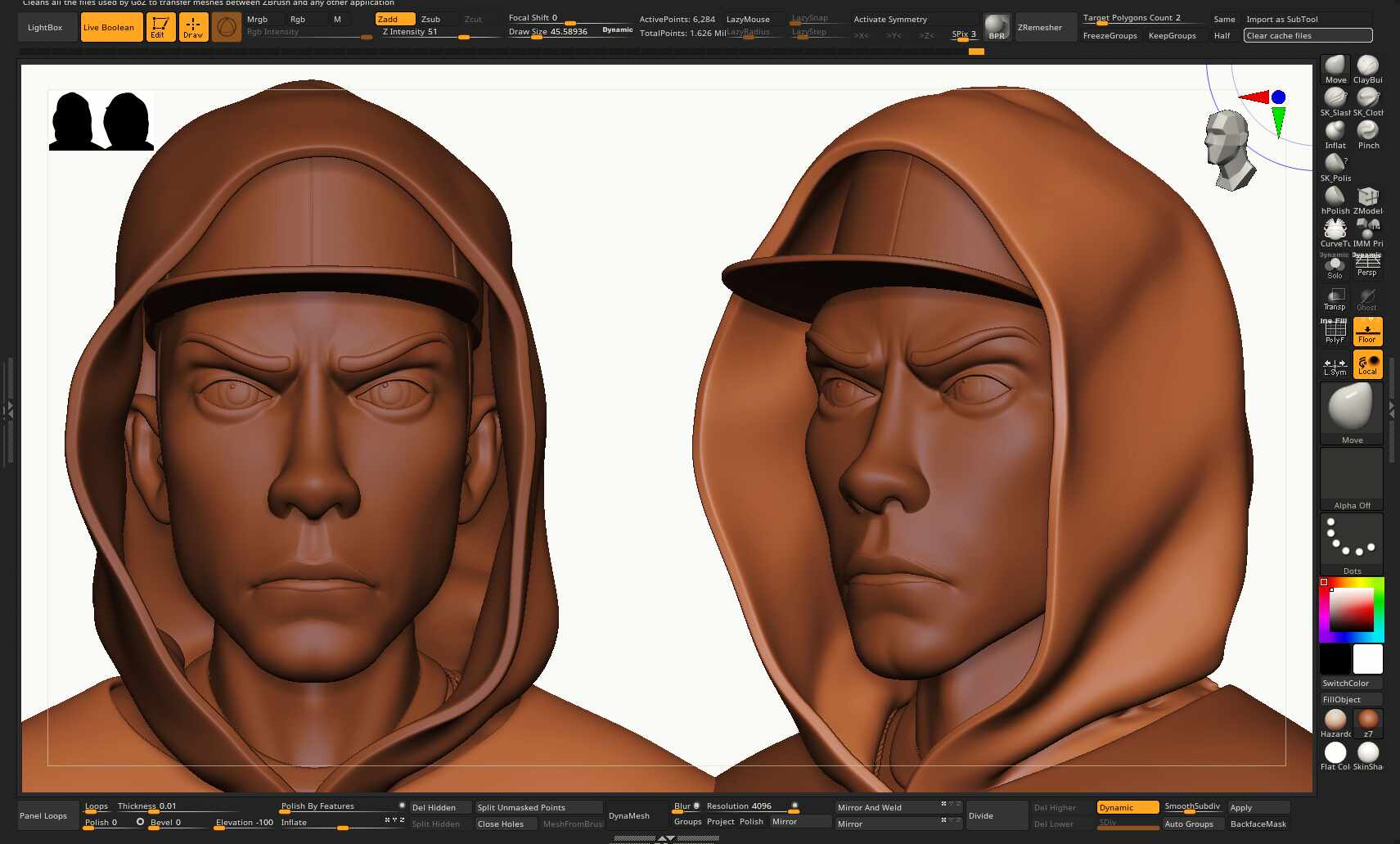Open the Dots stroke type picker
The width and height of the screenshot is (1400, 844).
click(x=1352, y=544)
